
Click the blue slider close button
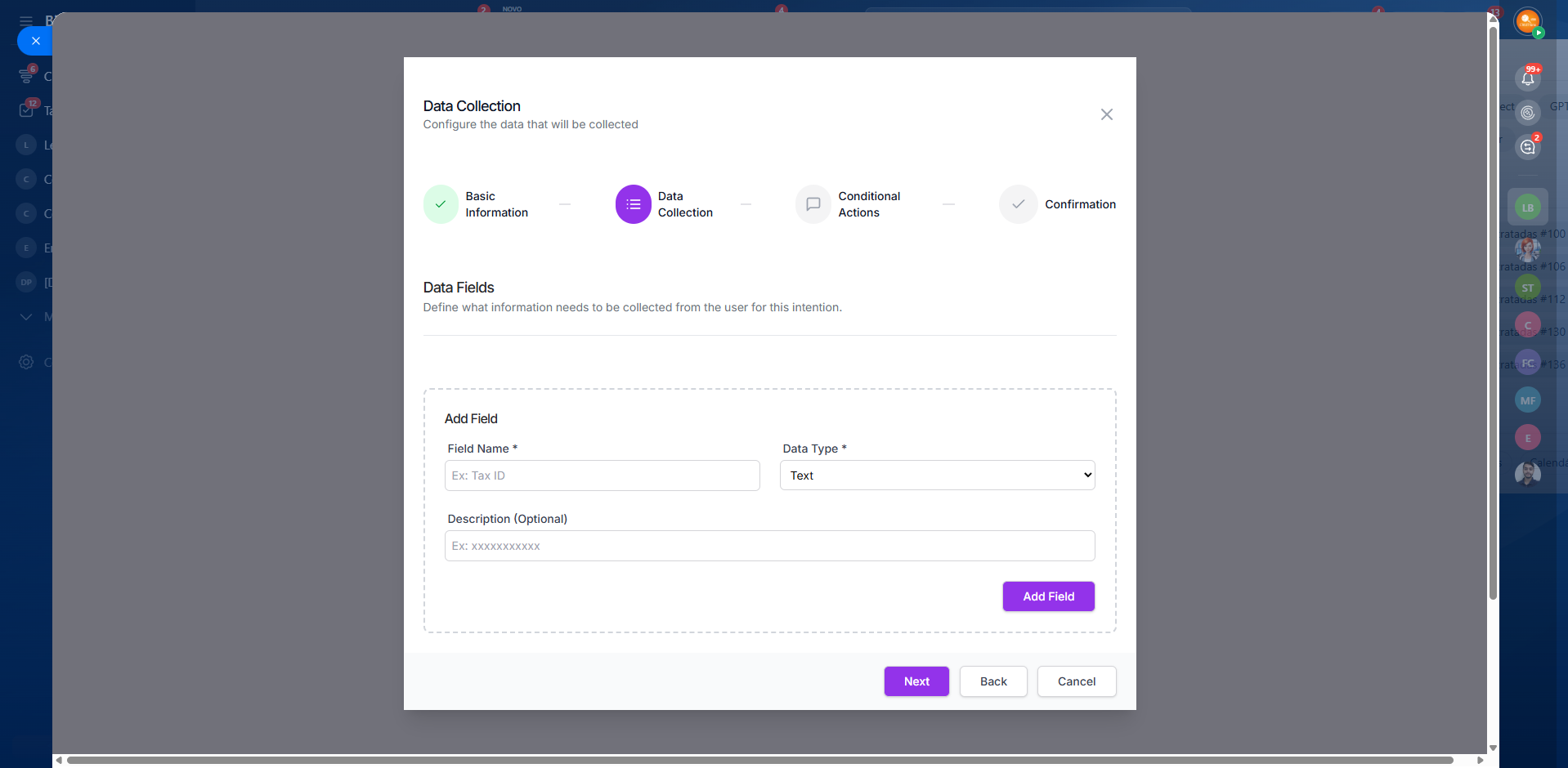pos(35,41)
